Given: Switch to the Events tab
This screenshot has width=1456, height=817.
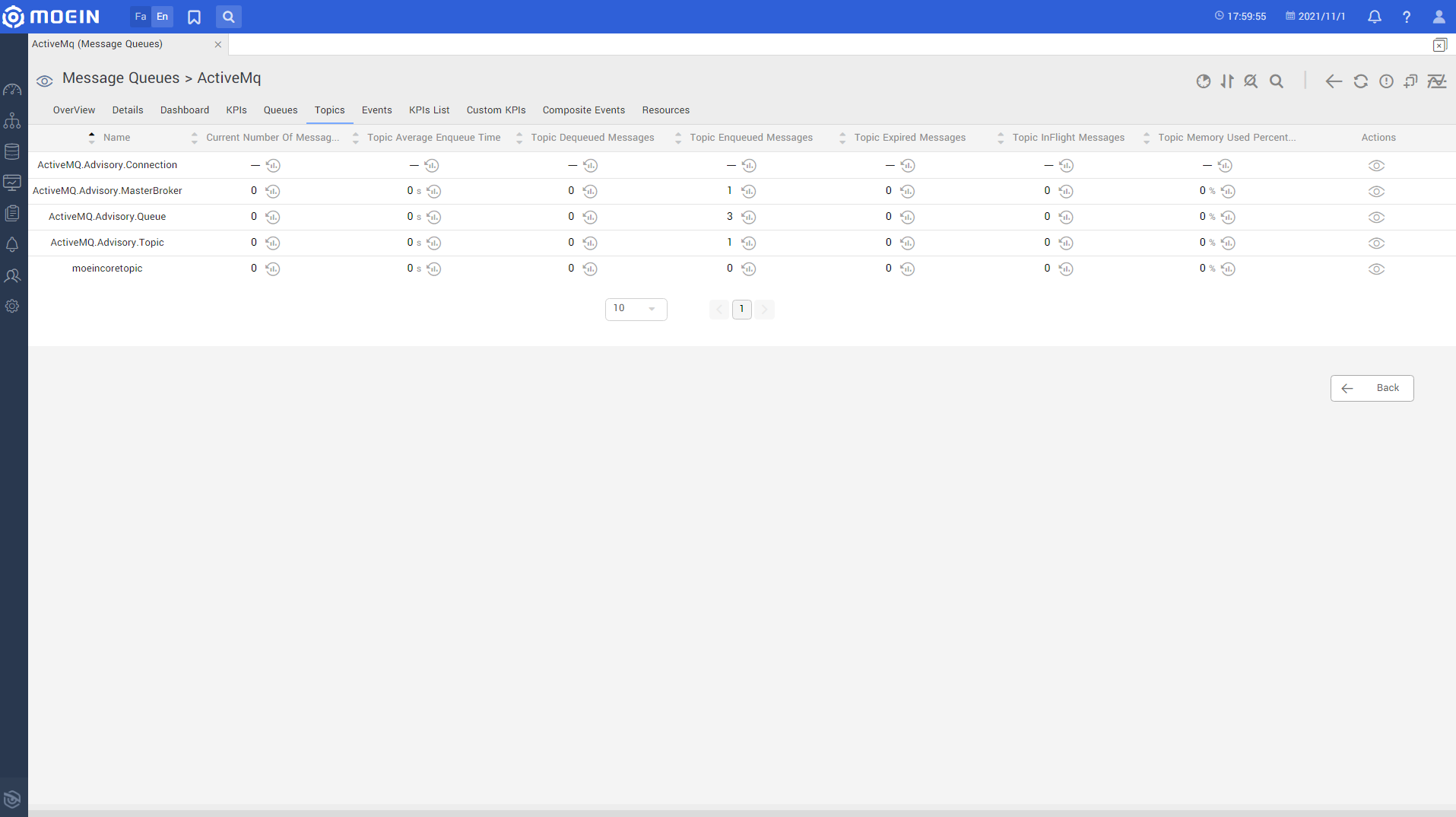Looking at the screenshot, I should 377,110.
